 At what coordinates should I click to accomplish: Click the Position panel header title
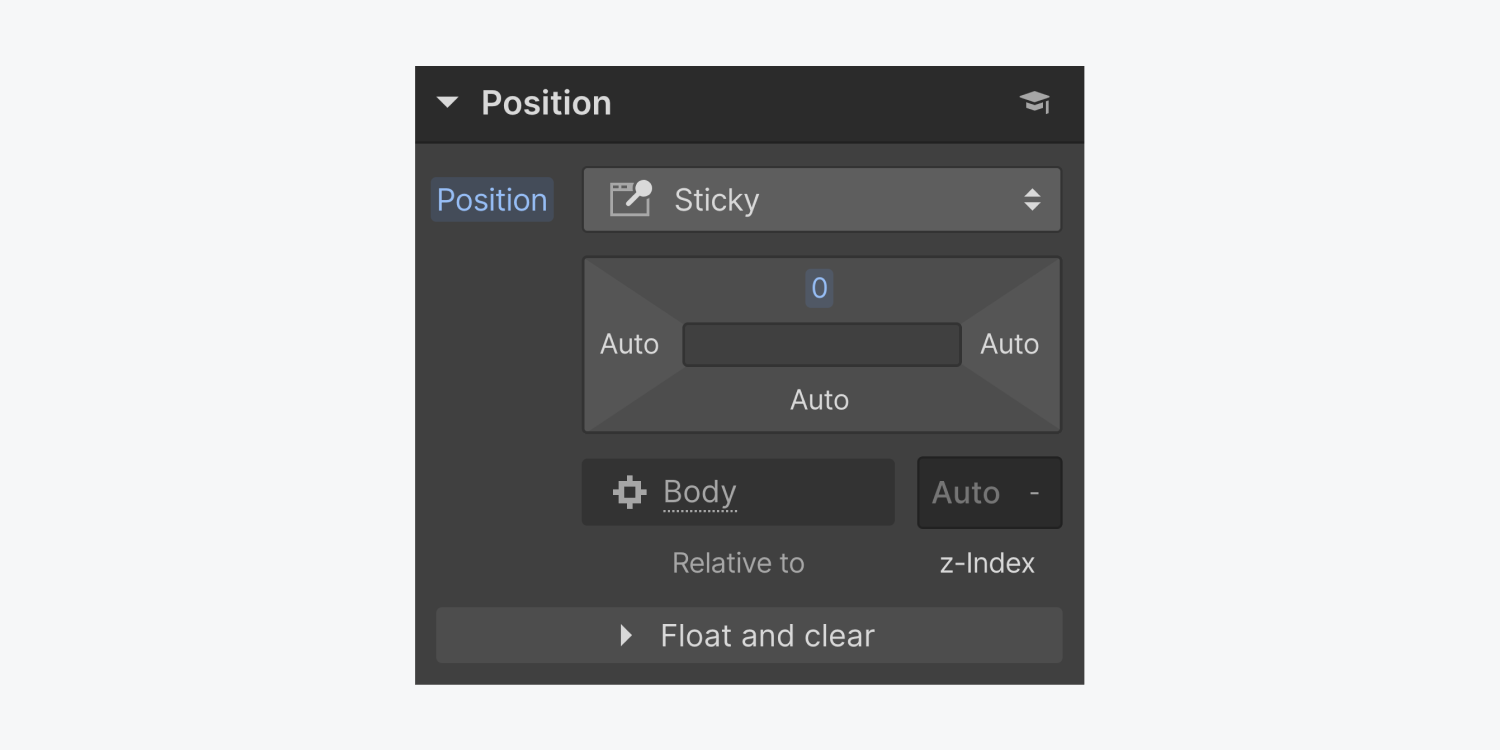pos(546,103)
